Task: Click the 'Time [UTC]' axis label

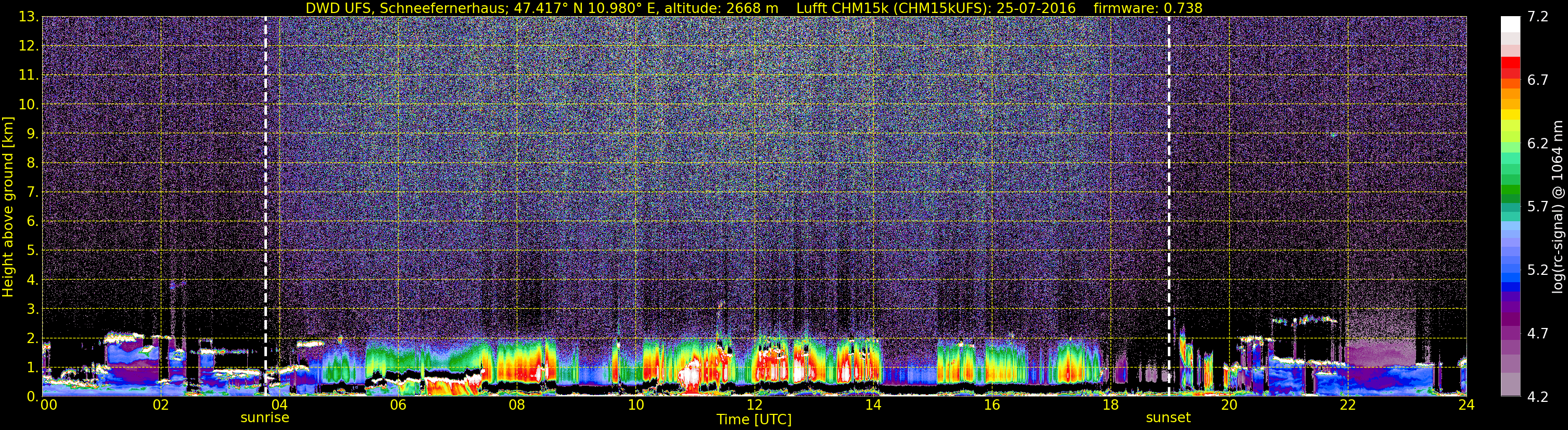Action: click(754, 419)
